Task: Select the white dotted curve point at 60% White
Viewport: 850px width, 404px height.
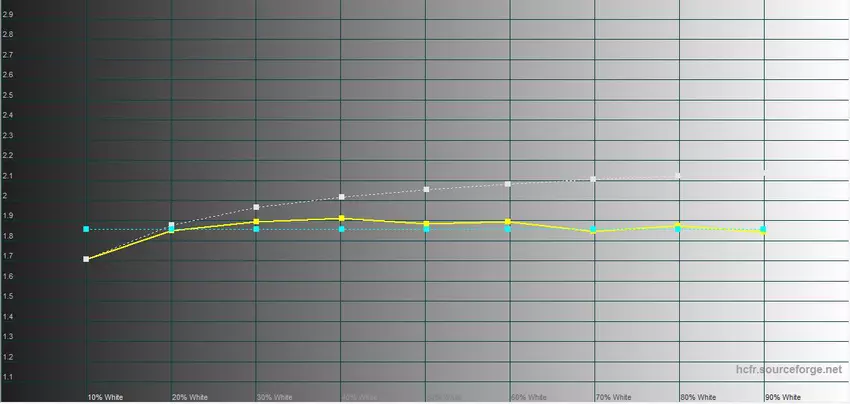Action: tap(509, 184)
